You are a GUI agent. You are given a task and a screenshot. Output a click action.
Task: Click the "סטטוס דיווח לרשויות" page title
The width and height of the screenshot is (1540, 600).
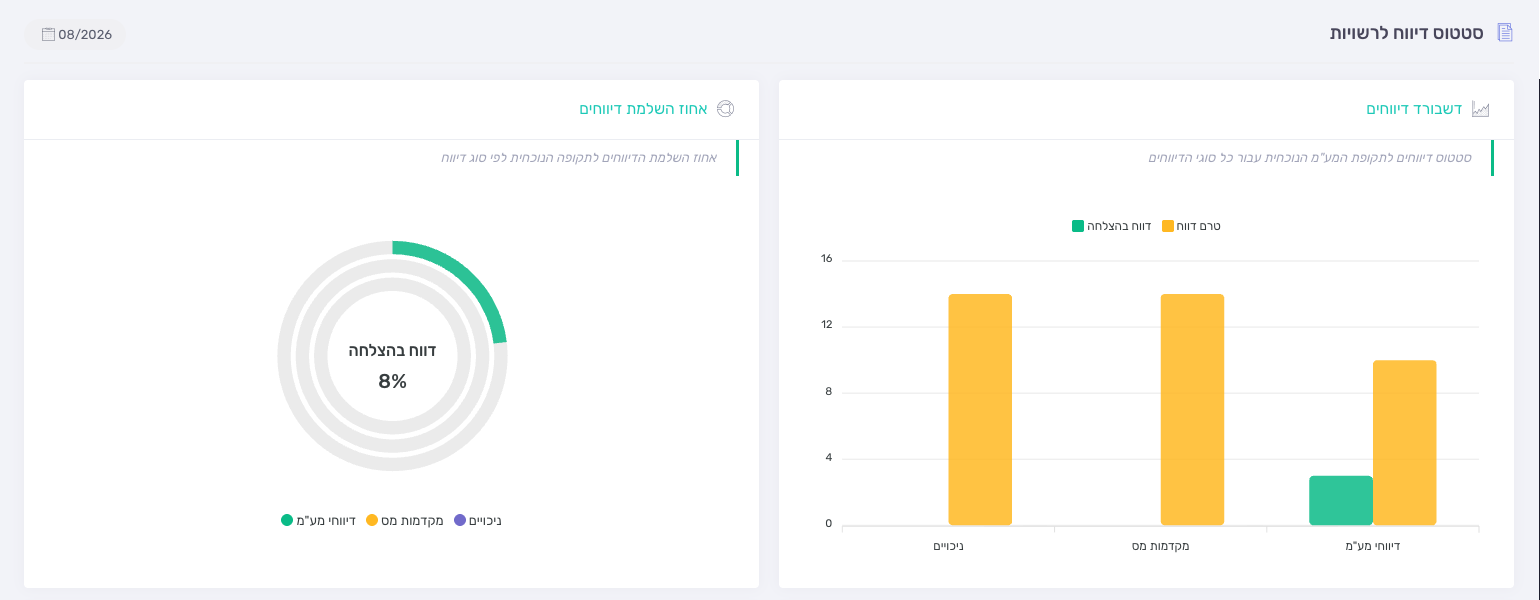tap(1406, 33)
